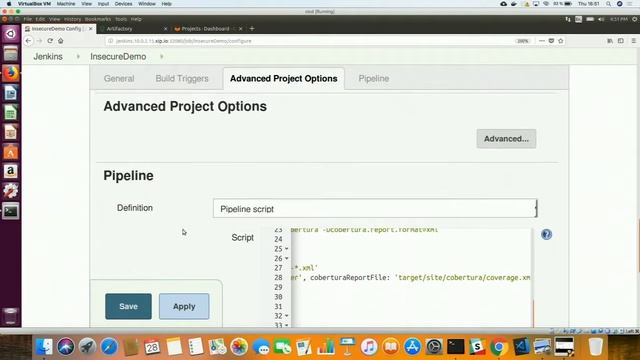Open the Firefox hamburger menu

coord(633,41)
